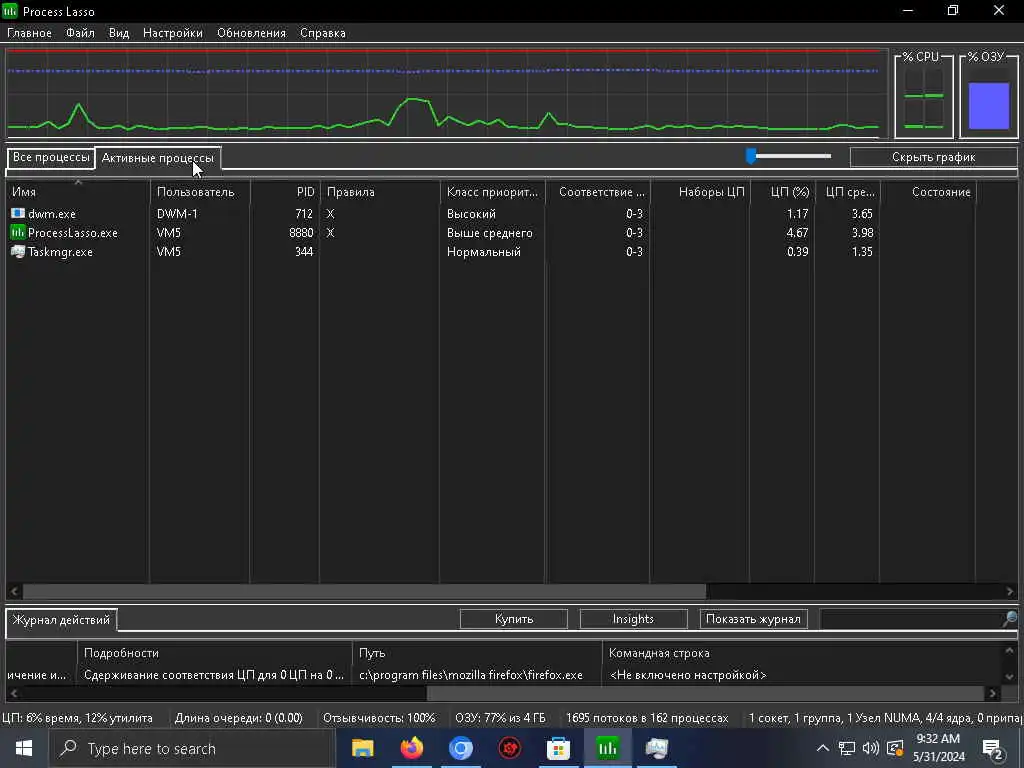
Task: Click the log search input field
Action: tap(912, 618)
